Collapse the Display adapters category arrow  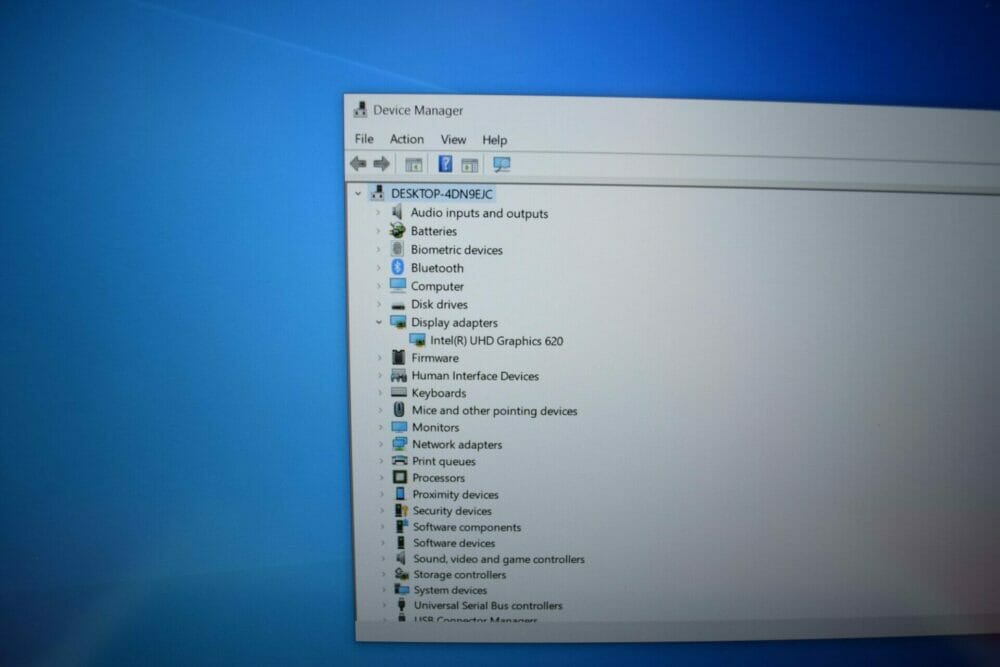(379, 322)
